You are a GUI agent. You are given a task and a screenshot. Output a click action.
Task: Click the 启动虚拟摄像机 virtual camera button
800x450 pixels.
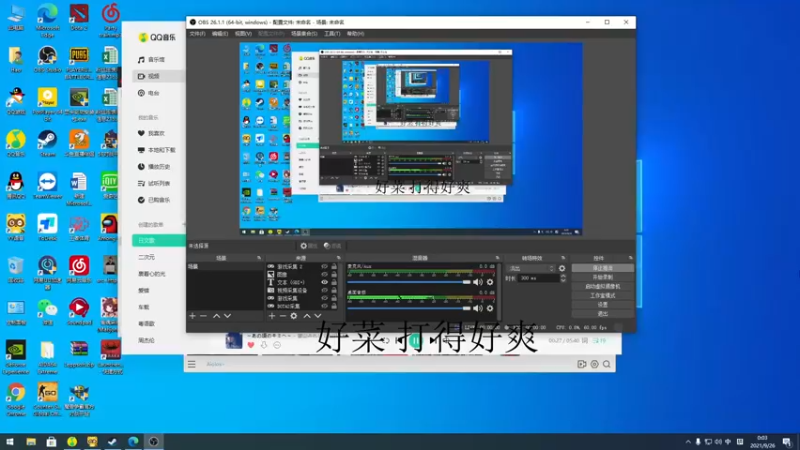pos(603,286)
